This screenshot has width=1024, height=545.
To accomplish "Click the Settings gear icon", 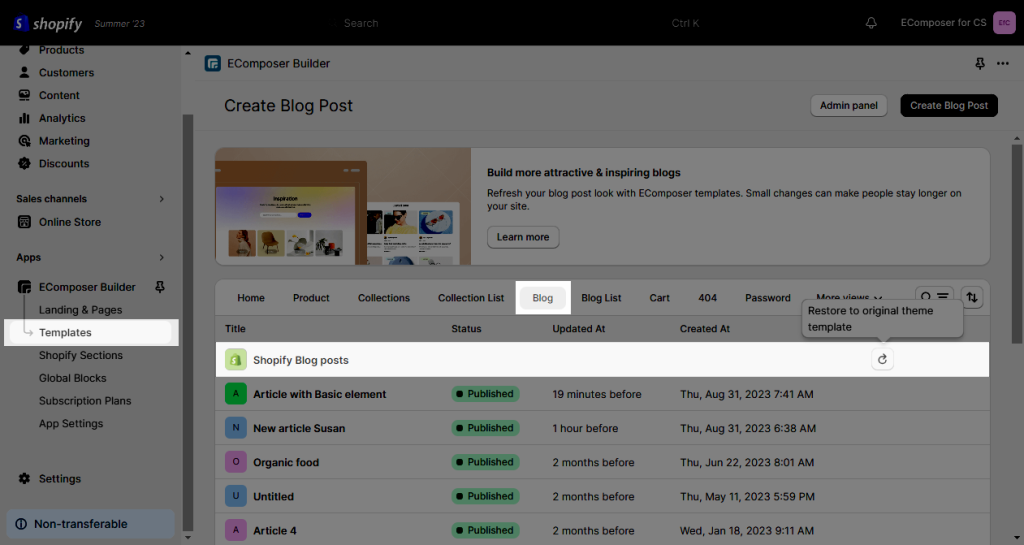I will click(x=24, y=478).
